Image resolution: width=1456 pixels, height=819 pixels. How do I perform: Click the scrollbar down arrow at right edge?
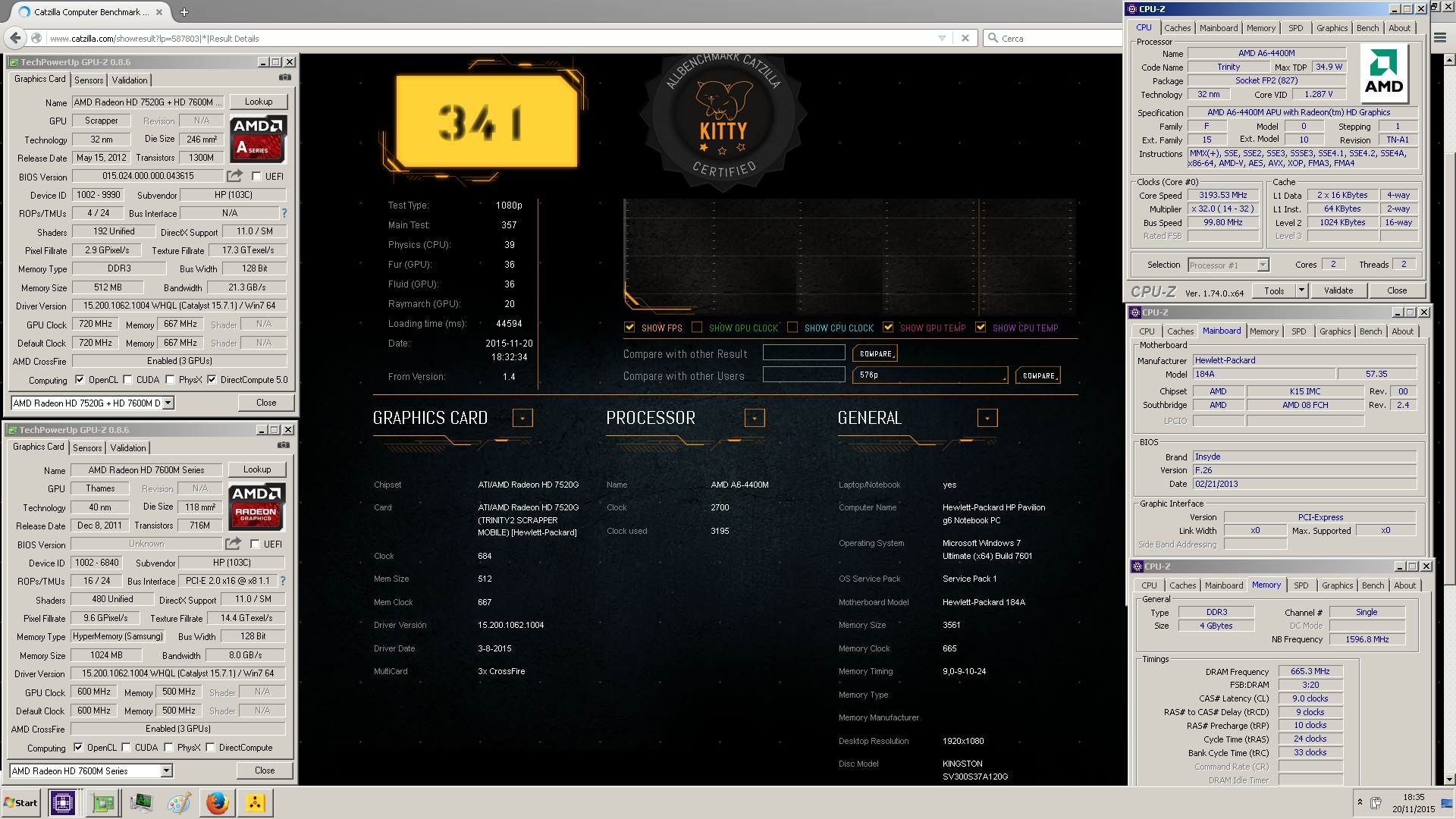click(x=1449, y=779)
